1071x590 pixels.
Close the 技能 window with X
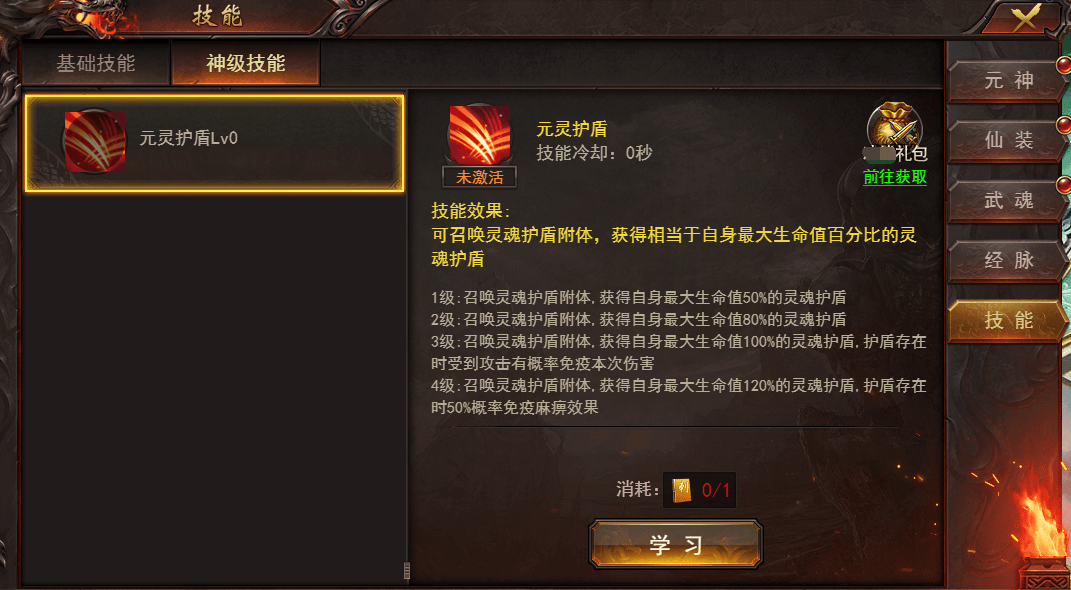(x=1025, y=18)
